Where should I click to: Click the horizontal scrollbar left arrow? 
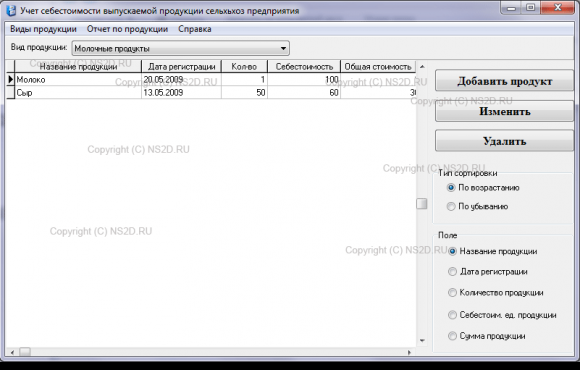[x=12, y=352]
